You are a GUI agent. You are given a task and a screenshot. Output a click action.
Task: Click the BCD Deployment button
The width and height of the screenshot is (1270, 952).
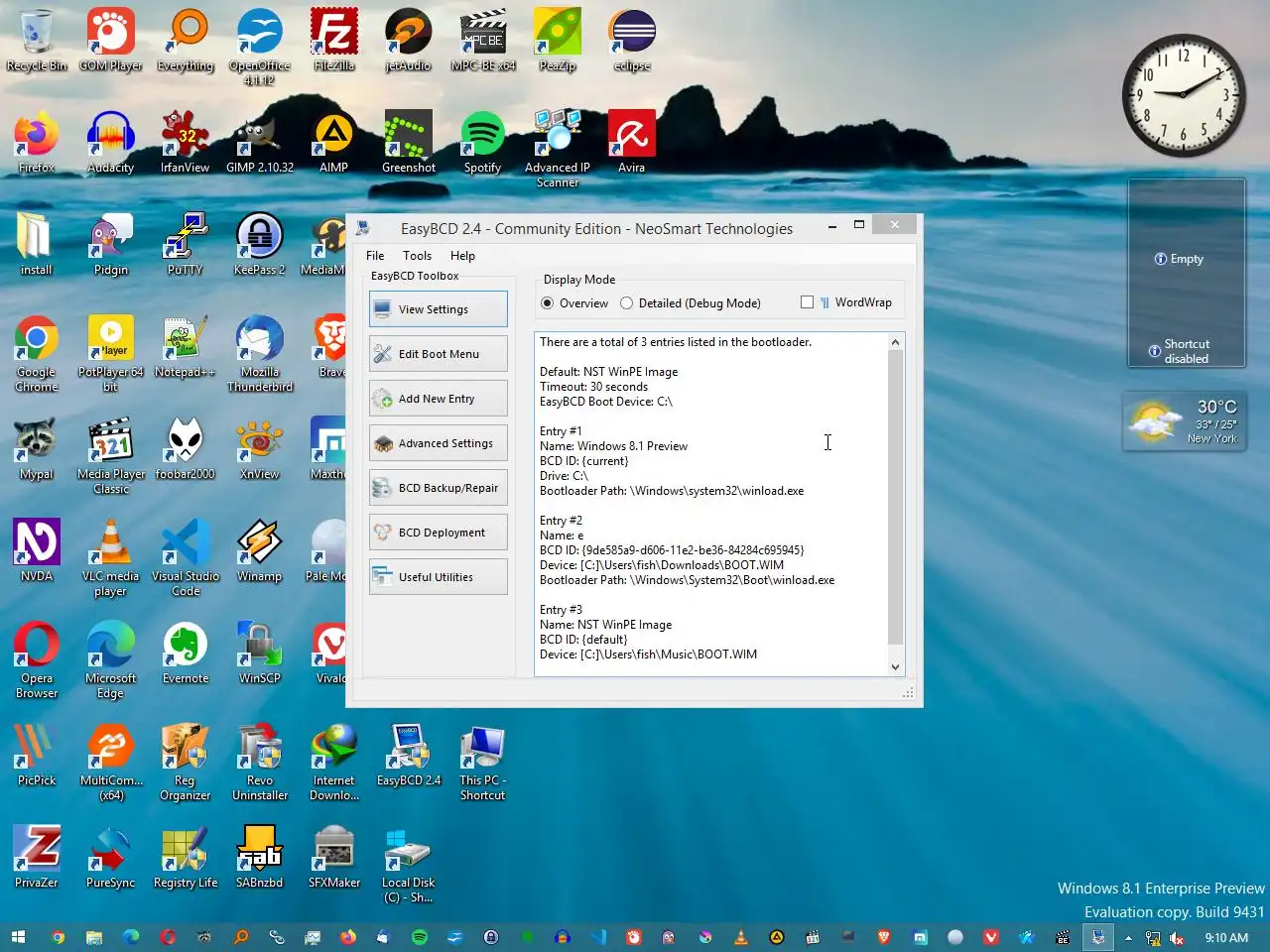coord(439,533)
